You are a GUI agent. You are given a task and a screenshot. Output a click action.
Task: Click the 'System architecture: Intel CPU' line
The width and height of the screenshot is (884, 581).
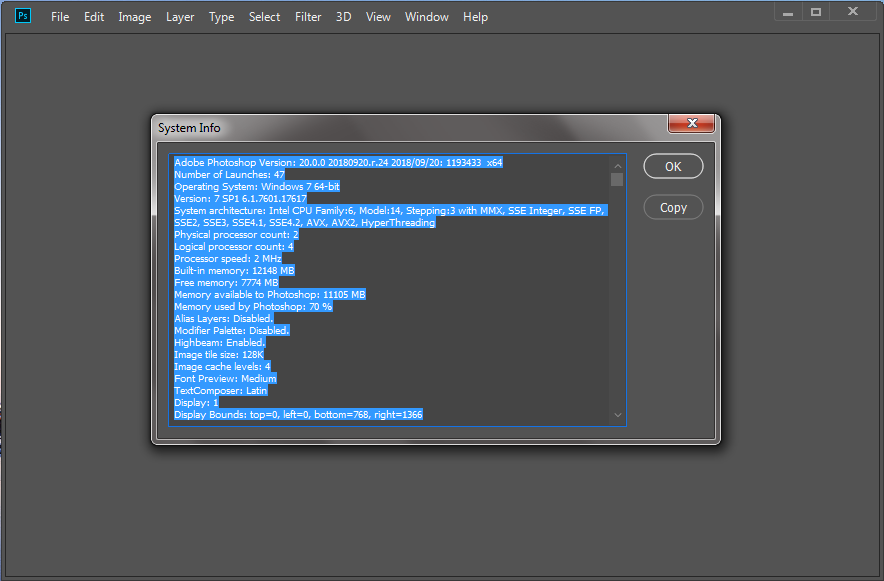coord(390,210)
